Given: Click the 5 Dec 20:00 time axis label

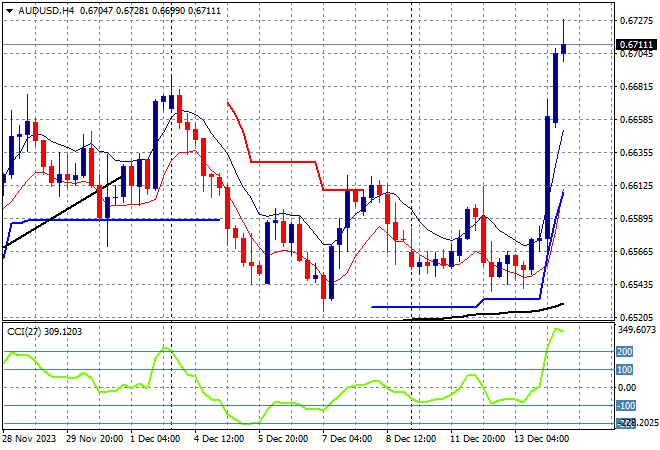Looking at the screenshot, I should [x=283, y=439].
